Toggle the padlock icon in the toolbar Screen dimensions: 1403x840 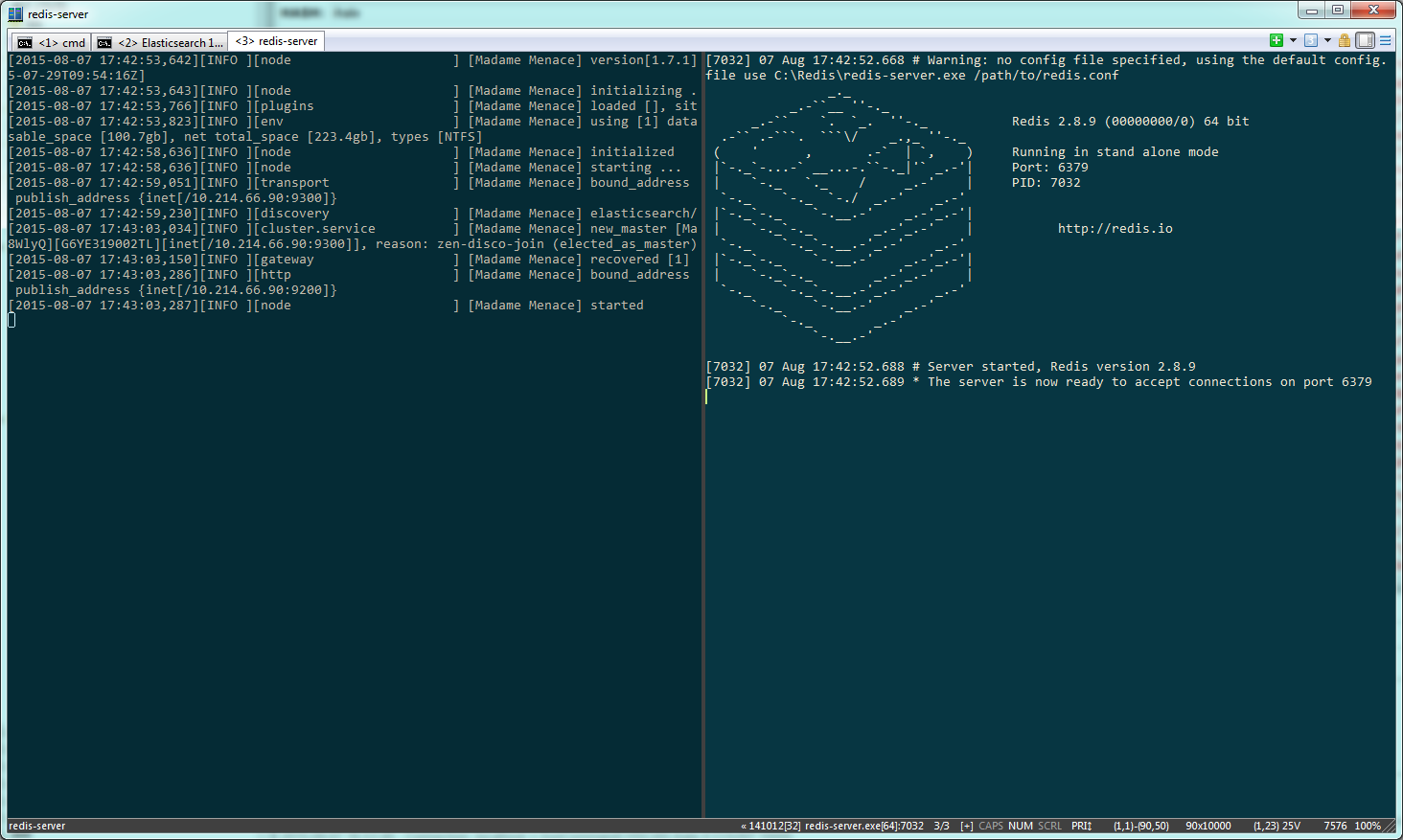tap(1345, 40)
